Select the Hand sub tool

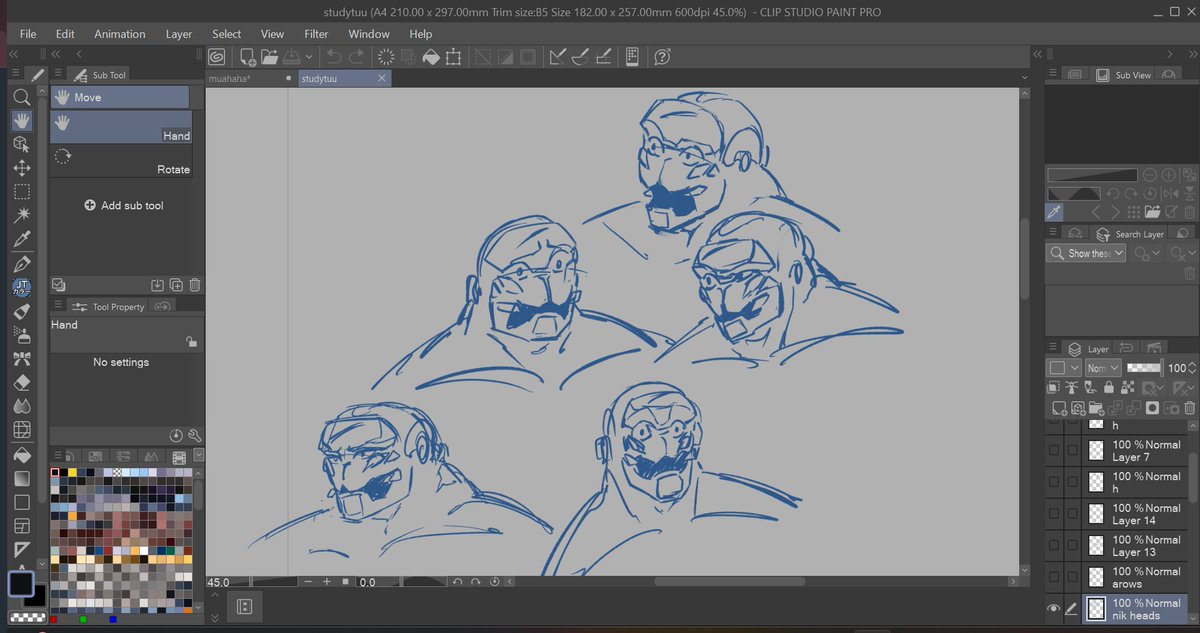point(120,127)
